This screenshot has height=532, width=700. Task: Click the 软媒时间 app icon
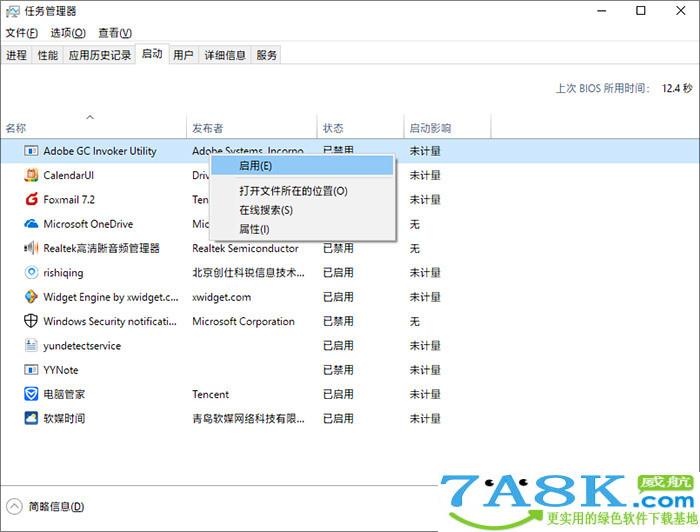(31, 418)
